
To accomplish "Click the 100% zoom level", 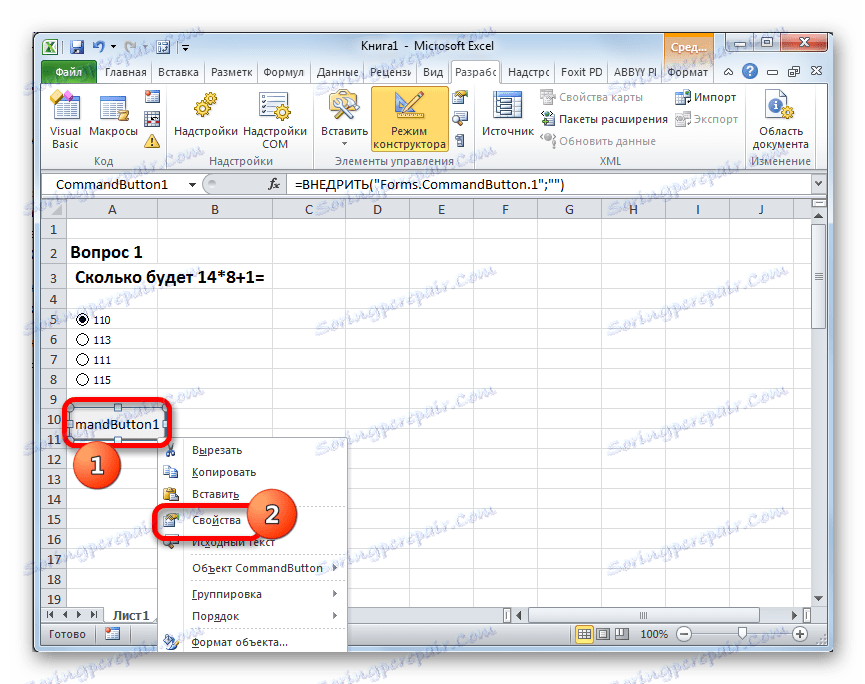I will click(654, 634).
